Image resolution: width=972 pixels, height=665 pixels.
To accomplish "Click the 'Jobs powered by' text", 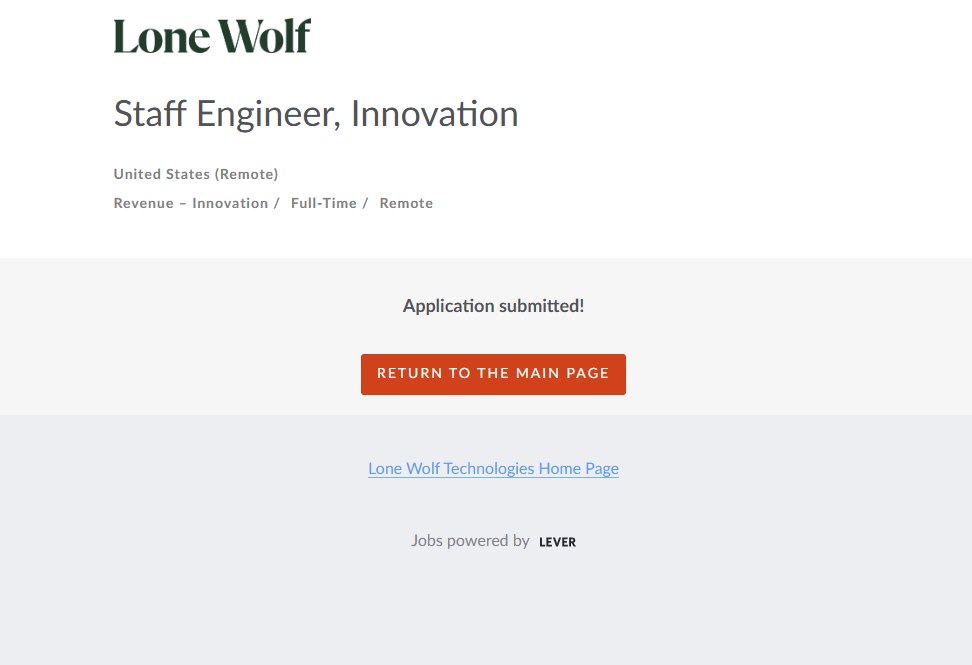I will (x=470, y=541).
